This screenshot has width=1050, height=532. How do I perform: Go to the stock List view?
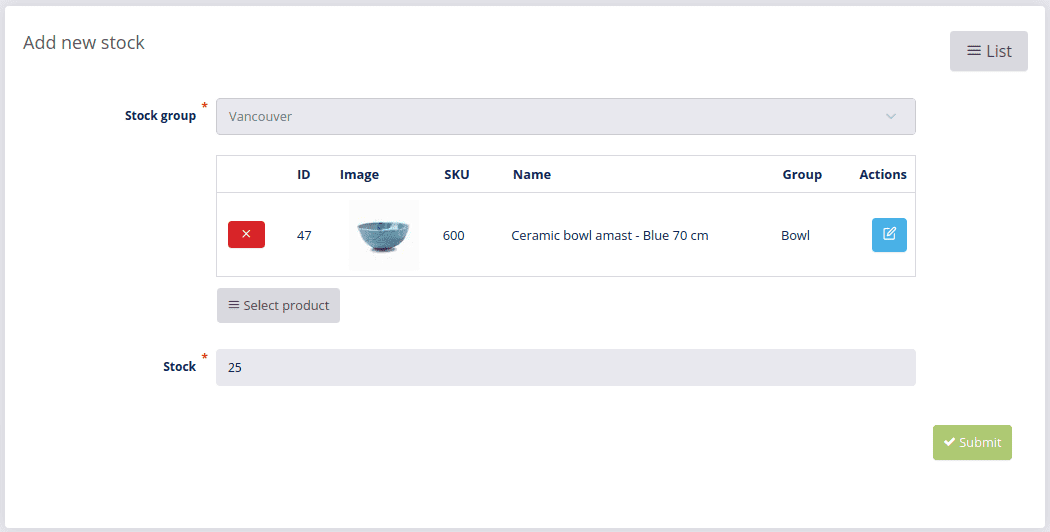(988, 51)
